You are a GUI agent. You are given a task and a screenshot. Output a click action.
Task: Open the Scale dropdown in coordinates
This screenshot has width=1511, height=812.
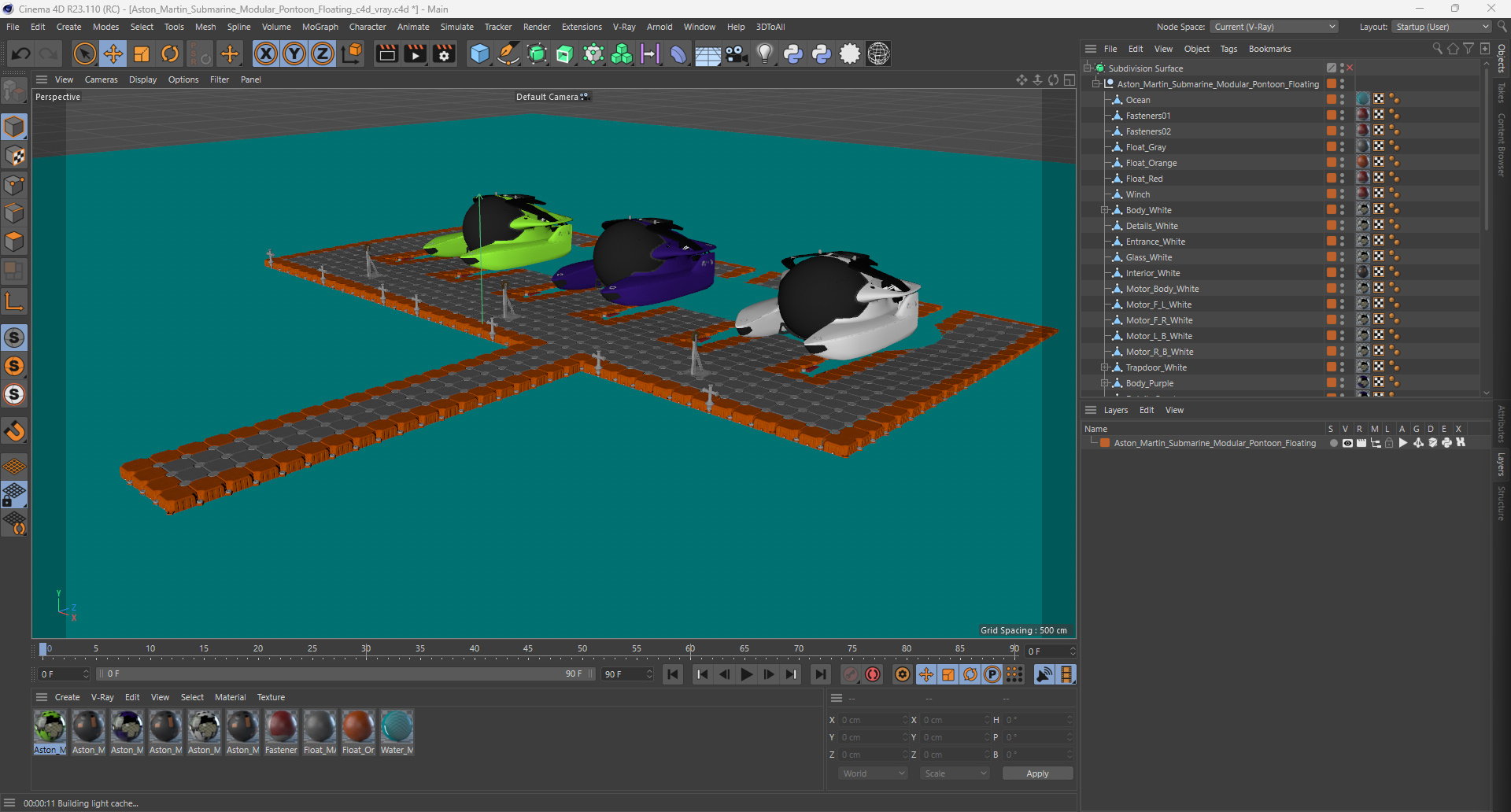point(955,773)
